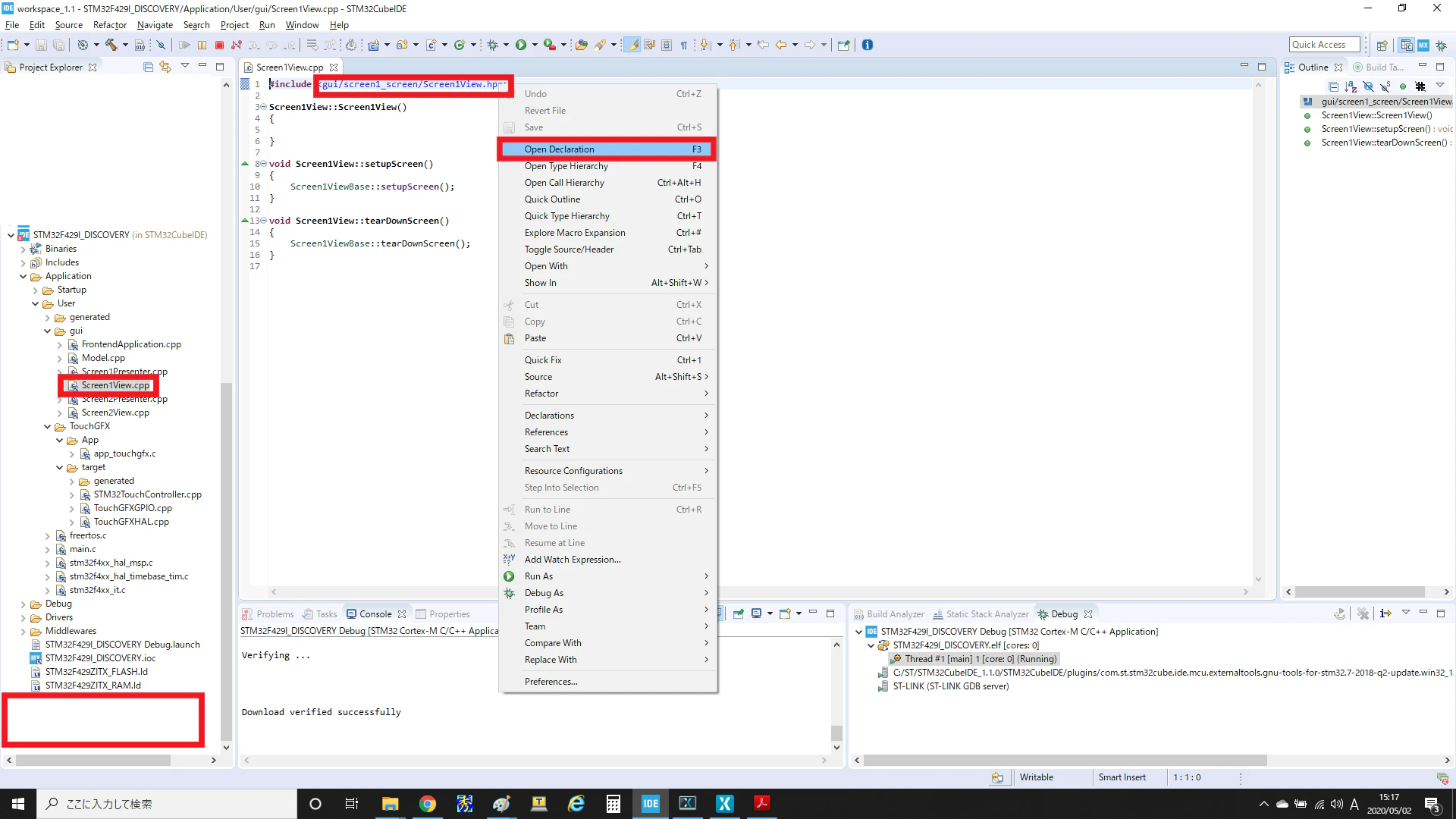This screenshot has height=819, width=1456.
Task: Collapse the TouchGFX folder node
Action: (x=48, y=426)
